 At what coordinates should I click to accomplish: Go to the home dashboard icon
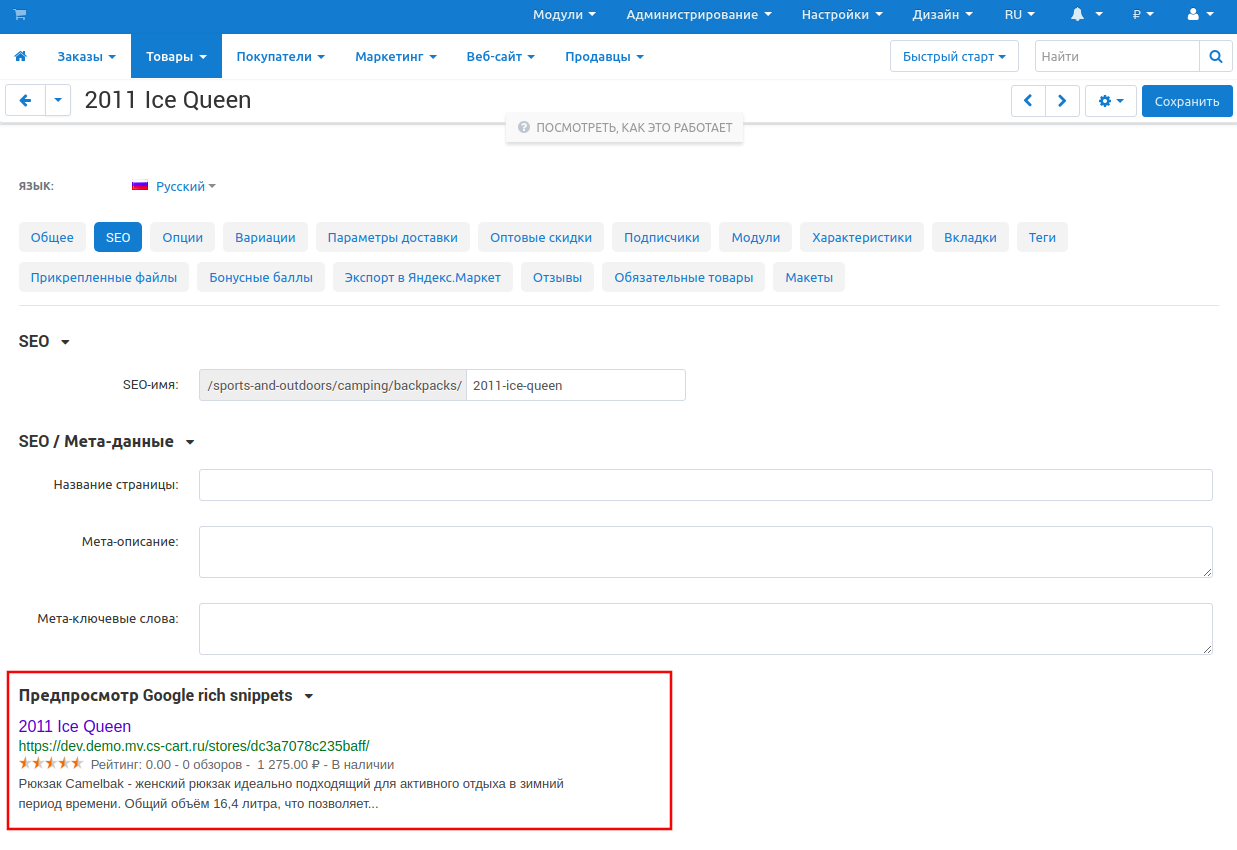tap(20, 57)
